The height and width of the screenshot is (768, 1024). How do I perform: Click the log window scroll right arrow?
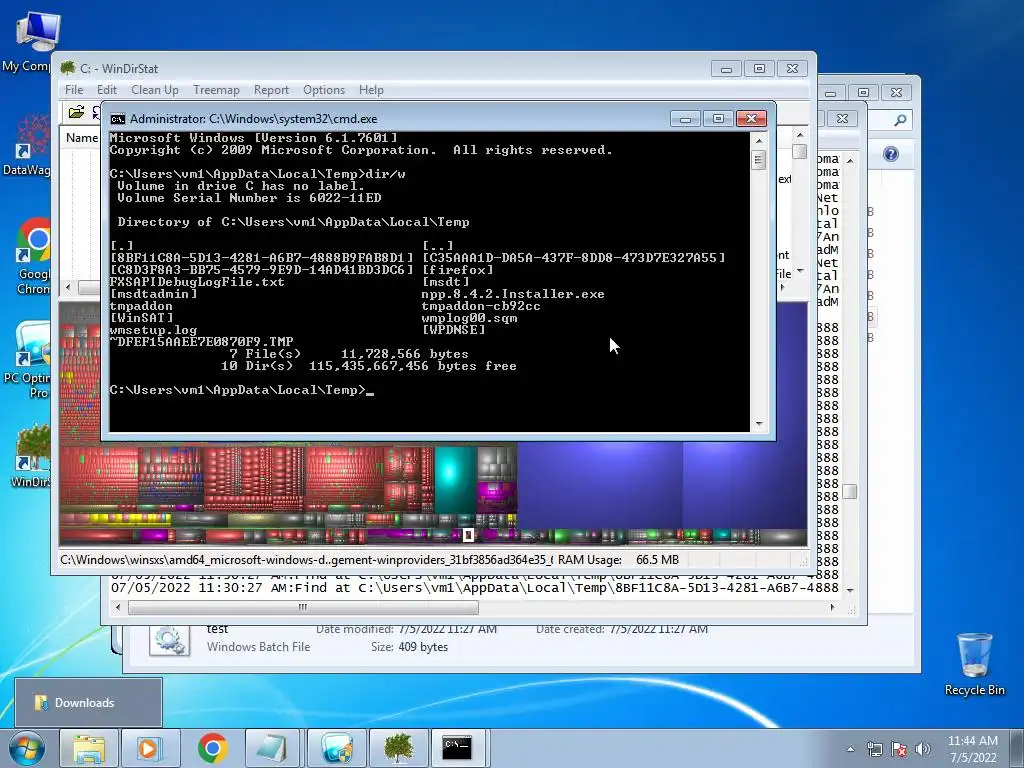(832, 607)
